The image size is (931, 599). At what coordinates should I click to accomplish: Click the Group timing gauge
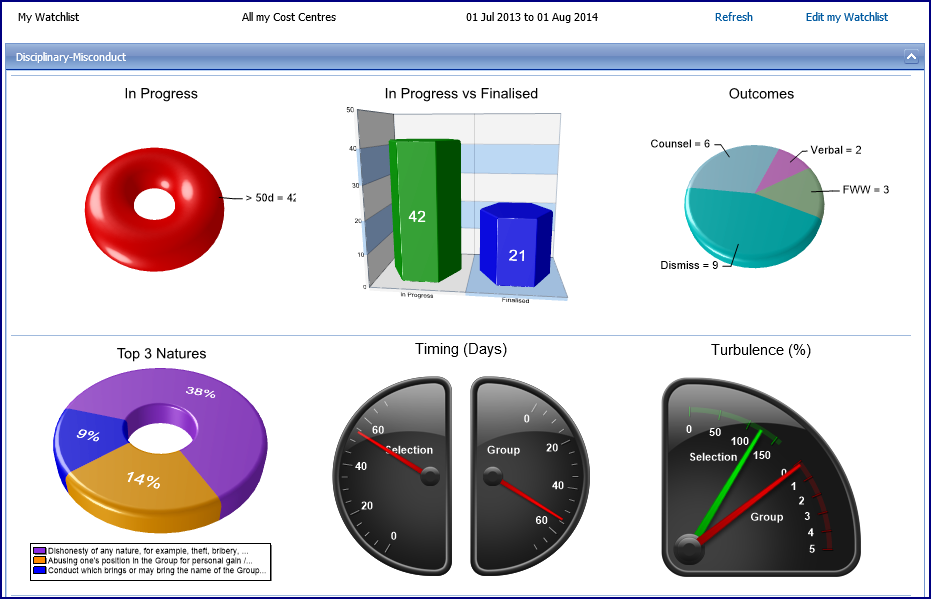click(530, 476)
